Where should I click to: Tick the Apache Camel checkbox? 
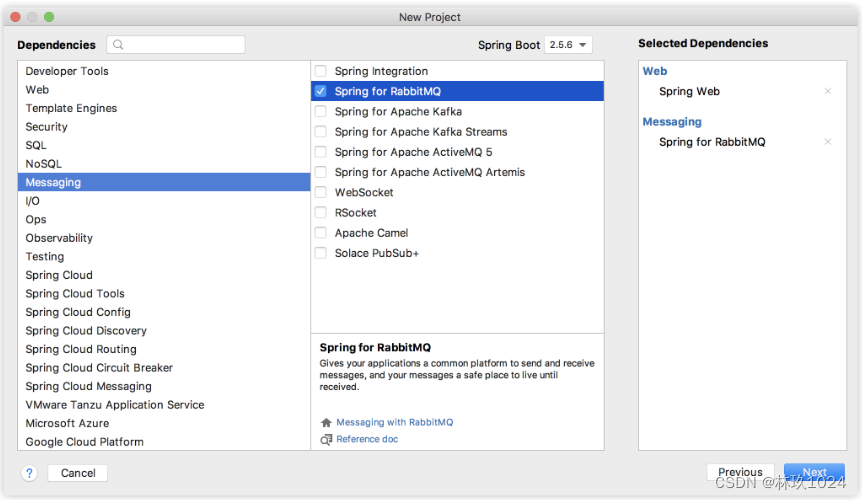(x=321, y=233)
